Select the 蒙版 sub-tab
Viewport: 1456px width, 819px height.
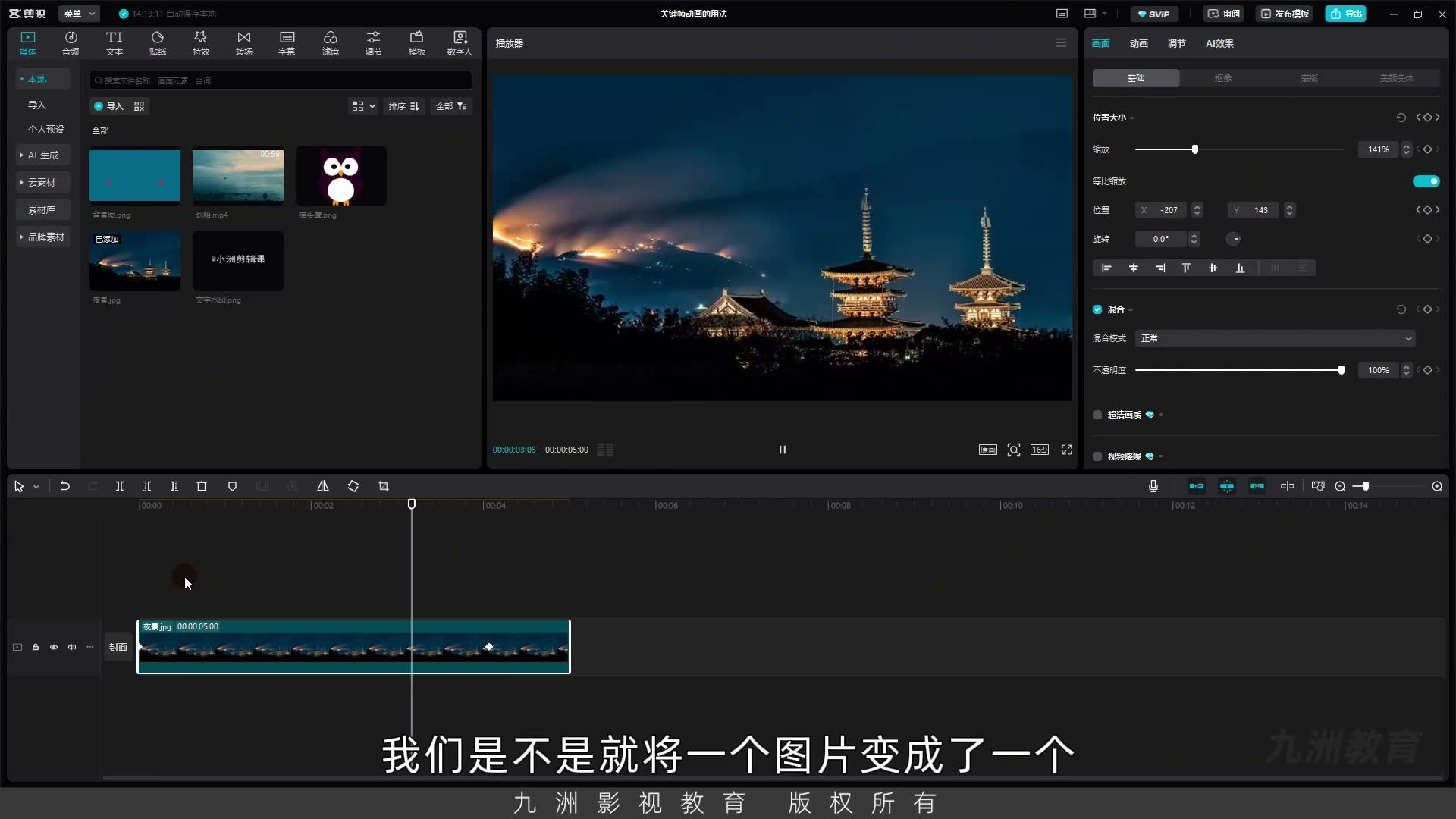coord(1310,78)
